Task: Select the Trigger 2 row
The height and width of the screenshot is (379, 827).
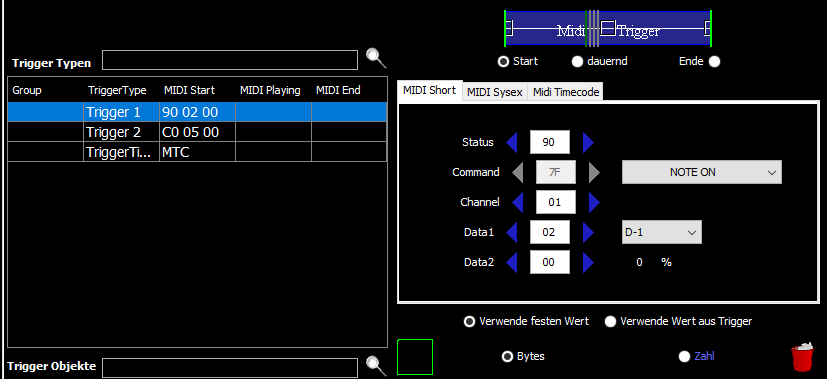Action: [x=197, y=132]
